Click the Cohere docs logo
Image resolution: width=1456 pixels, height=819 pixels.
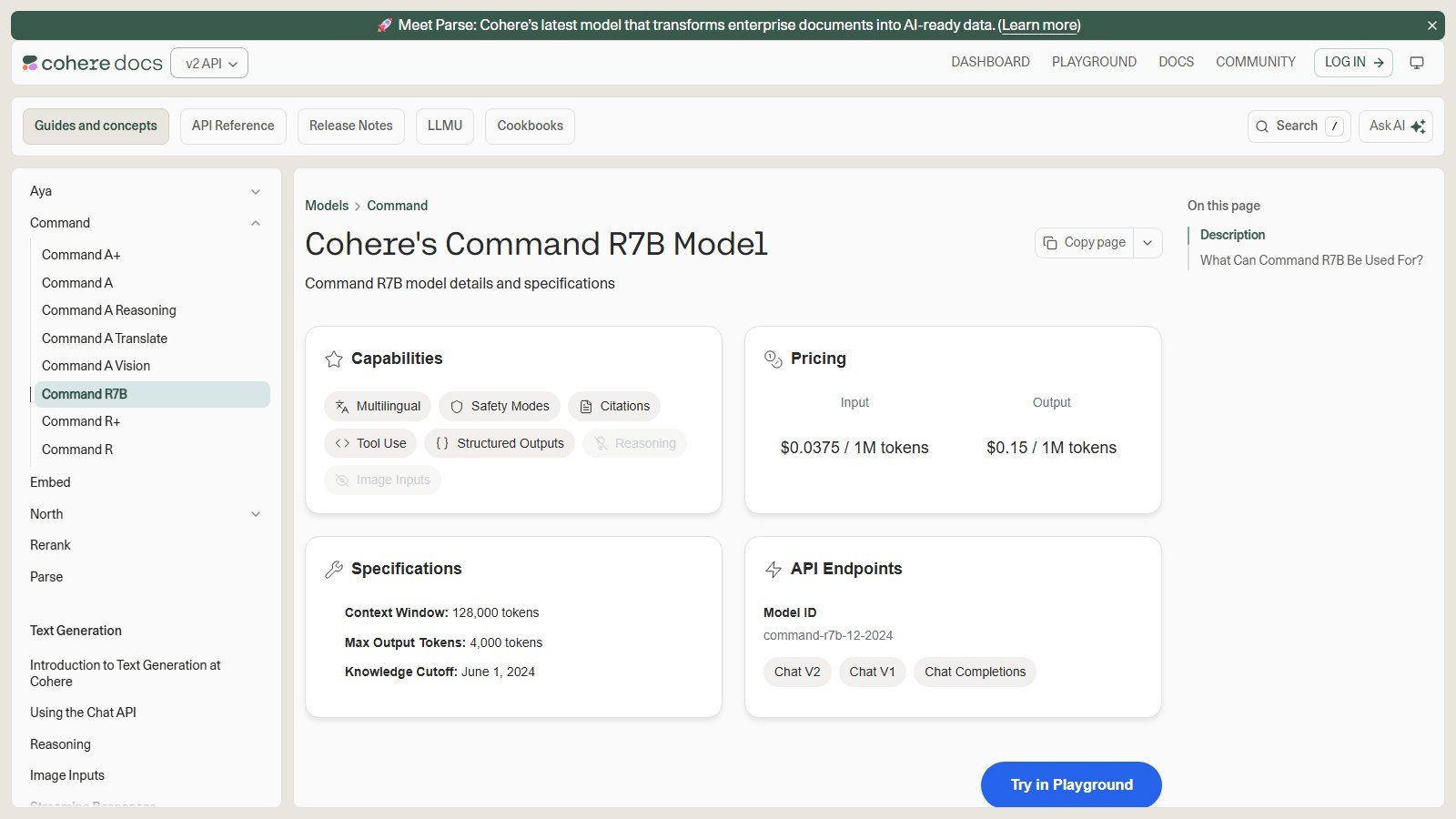click(93, 63)
